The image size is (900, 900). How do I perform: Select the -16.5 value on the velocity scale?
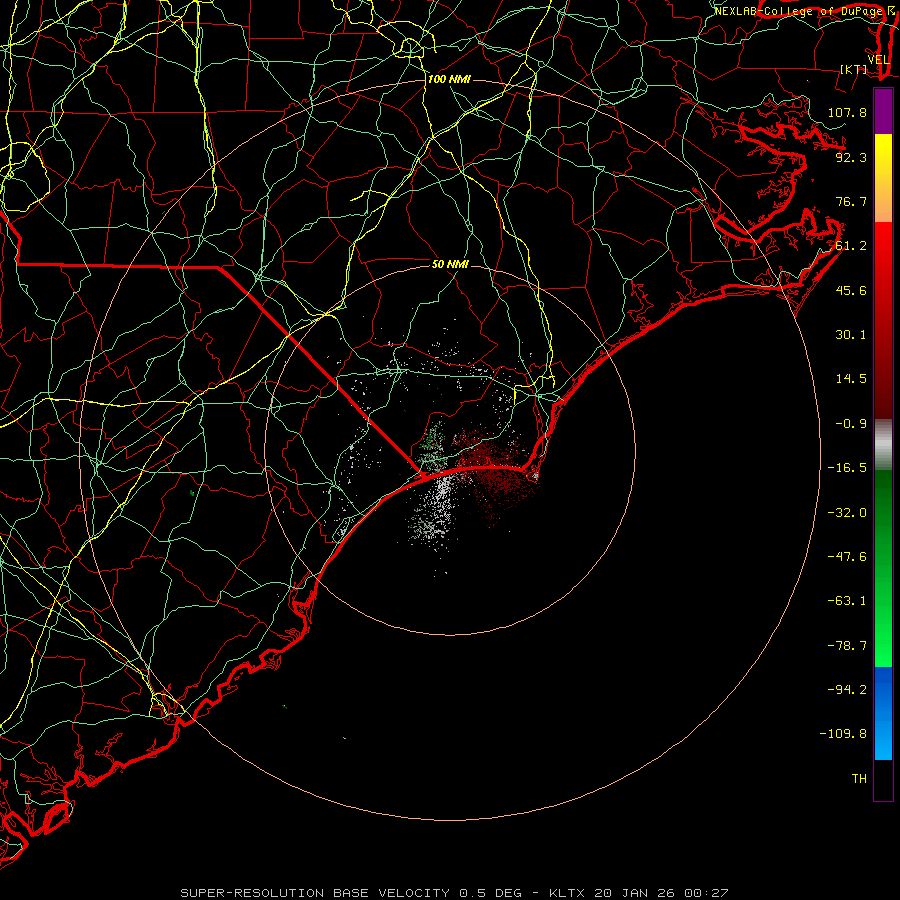click(x=847, y=468)
